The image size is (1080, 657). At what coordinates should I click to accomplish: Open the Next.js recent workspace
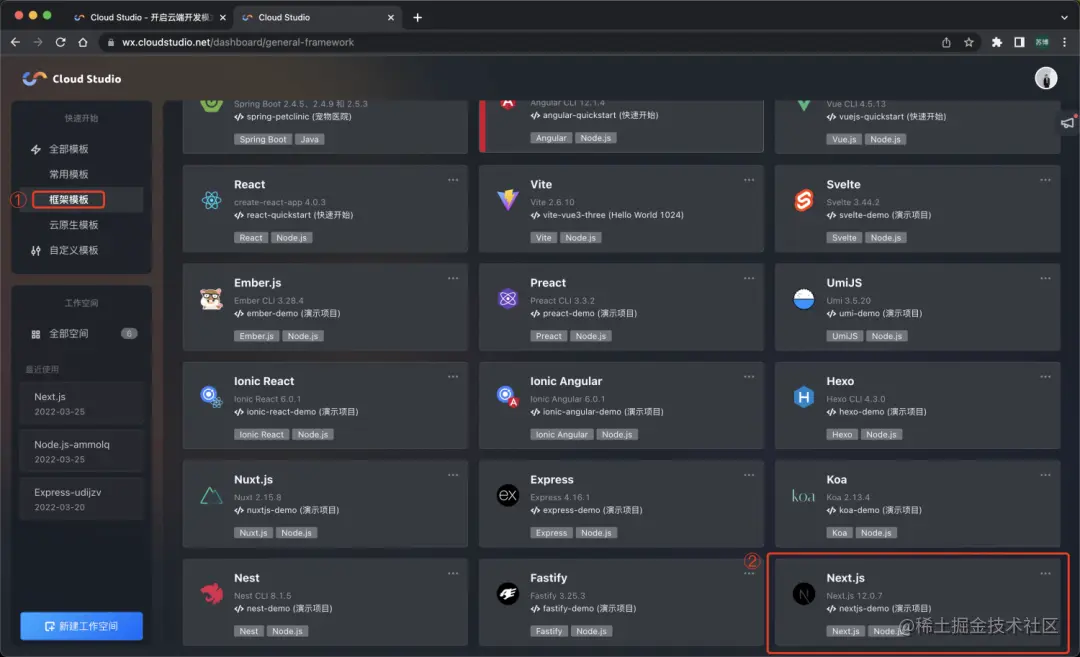[x=81, y=404]
